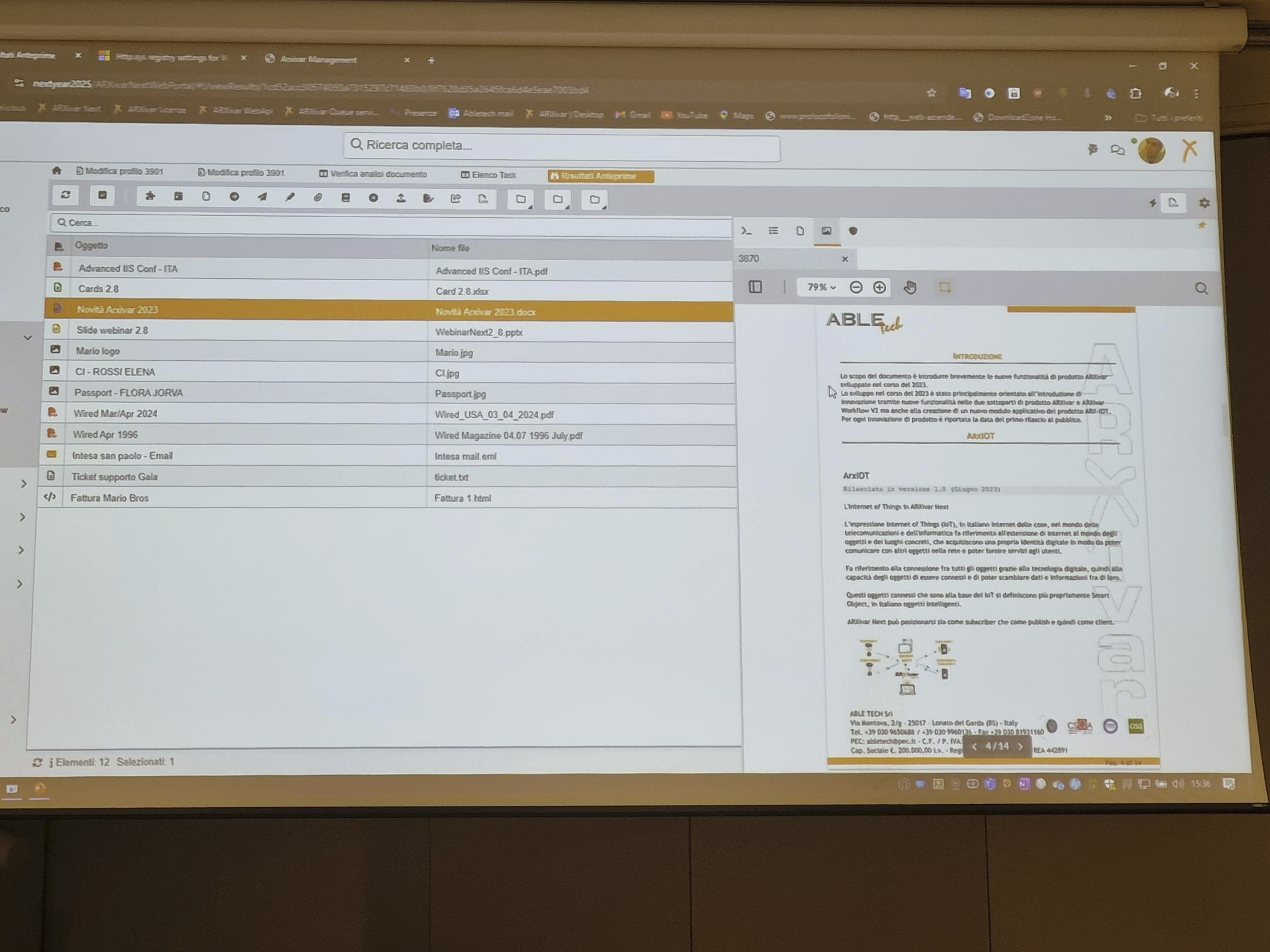This screenshot has width=1270, height=952.
Task: Switch to second Modifica profilo 3901 tab
Action: coord(241,172)
